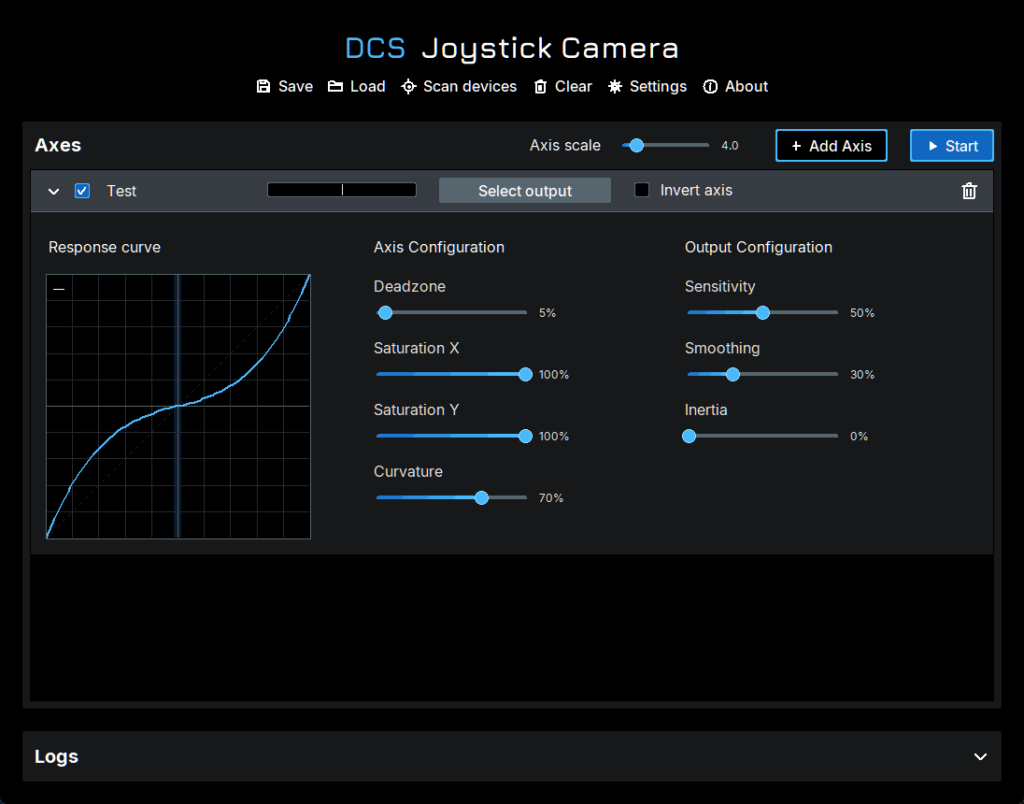
Task: Click the Deadzone value 5%
Action: 547,313
